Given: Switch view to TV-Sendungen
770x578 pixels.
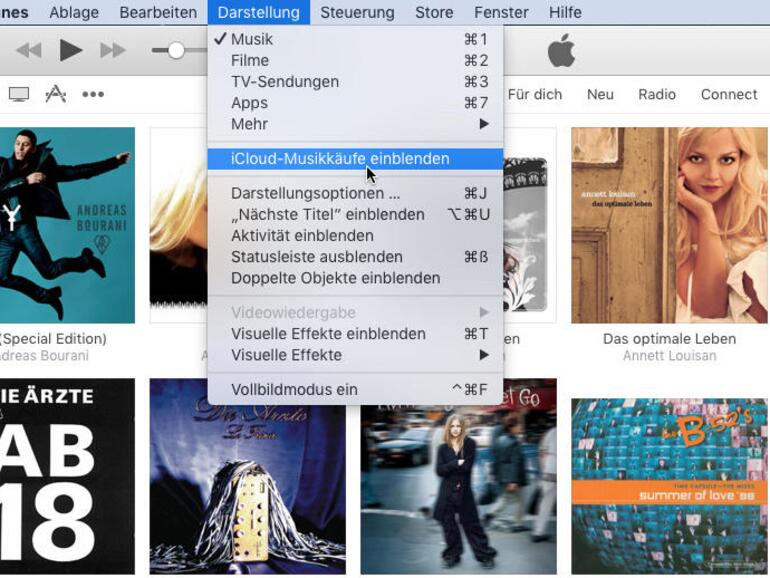Looking at the screenshot, I should click(x=356, y=82).
